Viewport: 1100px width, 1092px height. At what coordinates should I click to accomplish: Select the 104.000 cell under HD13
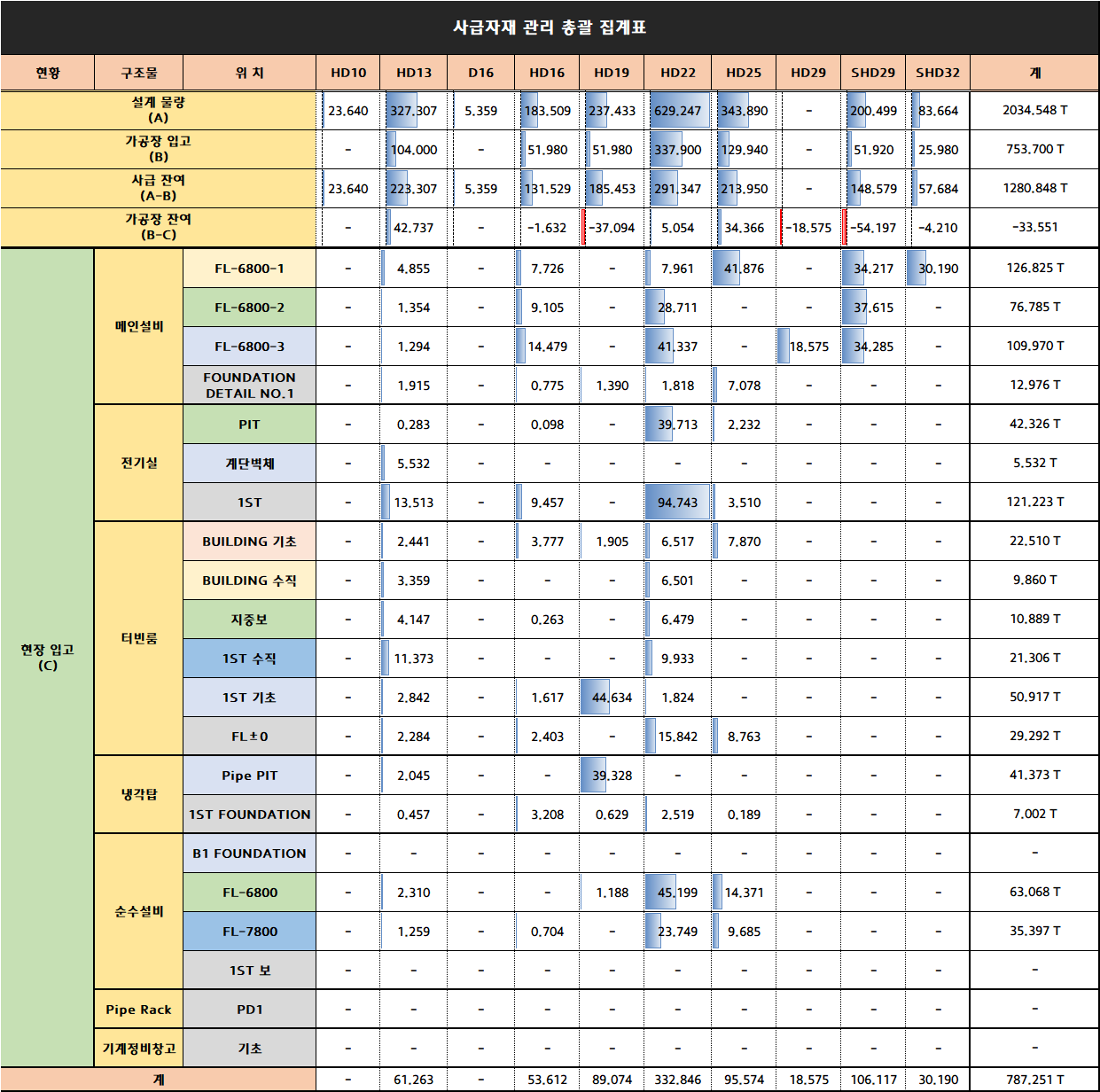coord(414,150)
